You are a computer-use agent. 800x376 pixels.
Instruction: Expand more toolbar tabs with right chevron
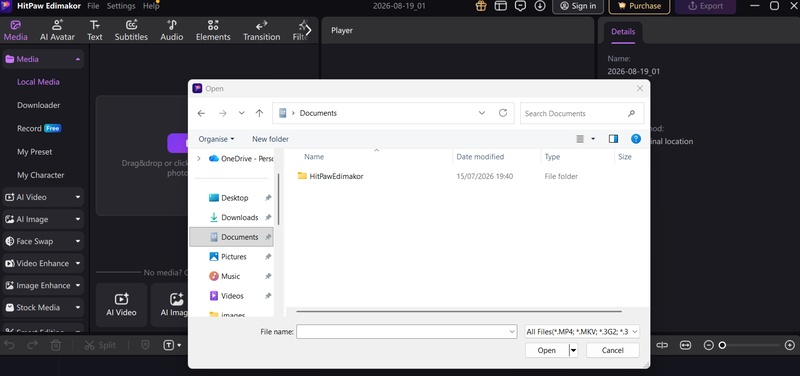coord(308,31)
